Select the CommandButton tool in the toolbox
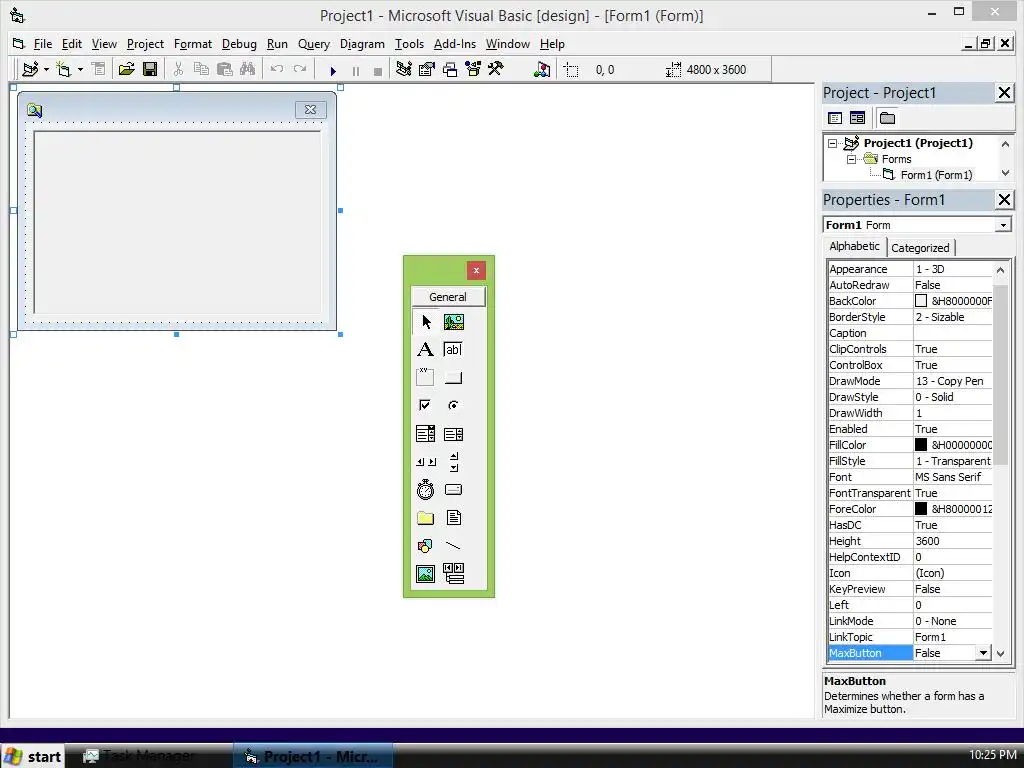This screenshot has height=768, width=1024. [454, 377]
